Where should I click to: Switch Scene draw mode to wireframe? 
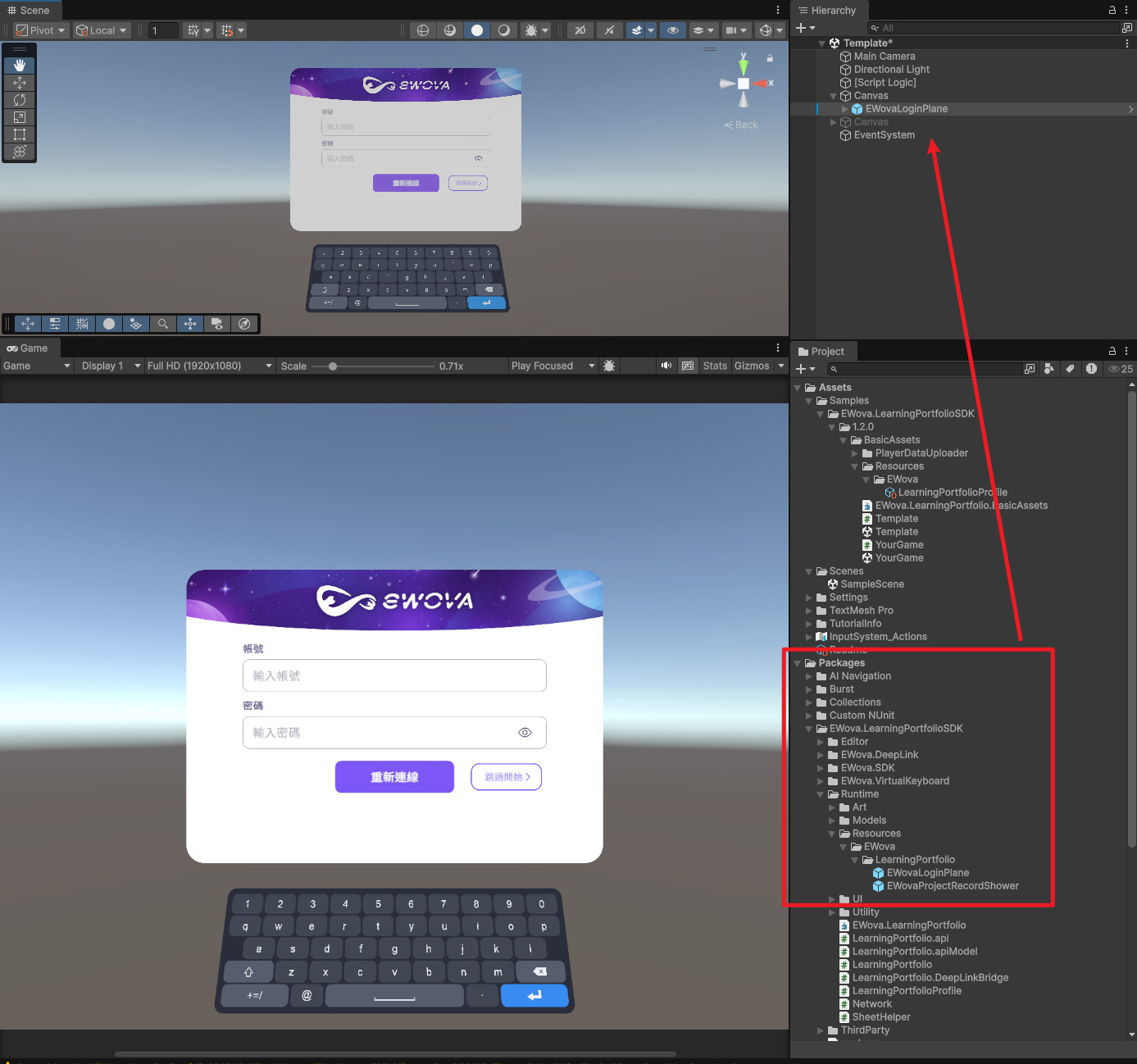click(x=423, y=30)
